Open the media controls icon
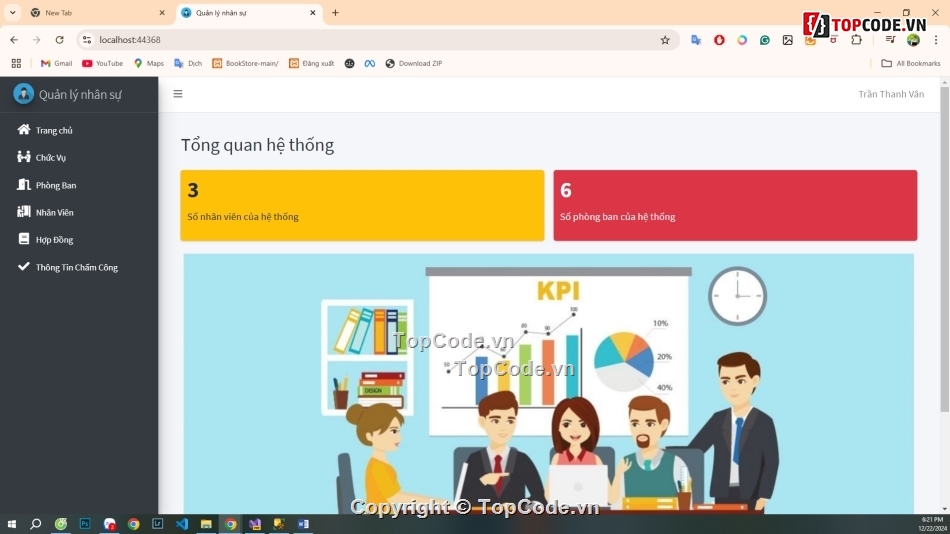Viewport: 950px width, 534px height. coord(890,40)
